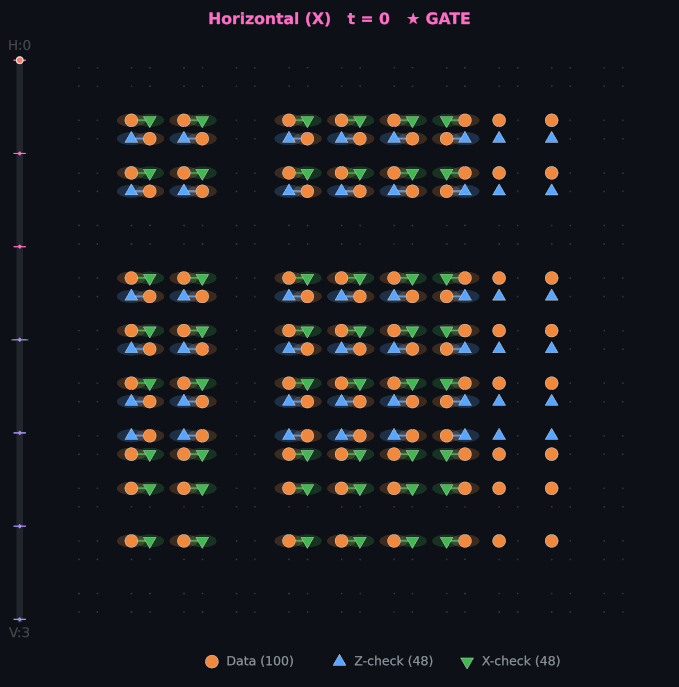Click the top-right orange data qubit

coord(551,120)
